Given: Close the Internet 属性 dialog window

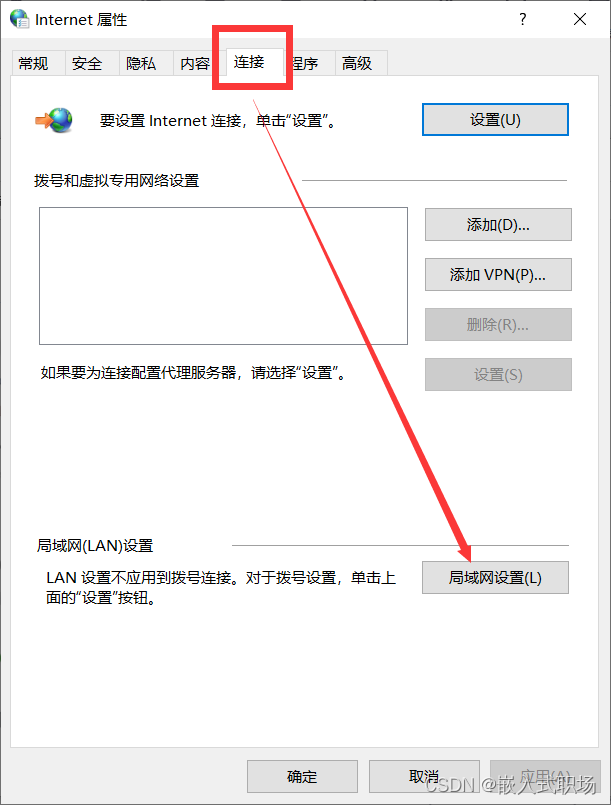Looking at the screenshot, I should tap(580, 20).
